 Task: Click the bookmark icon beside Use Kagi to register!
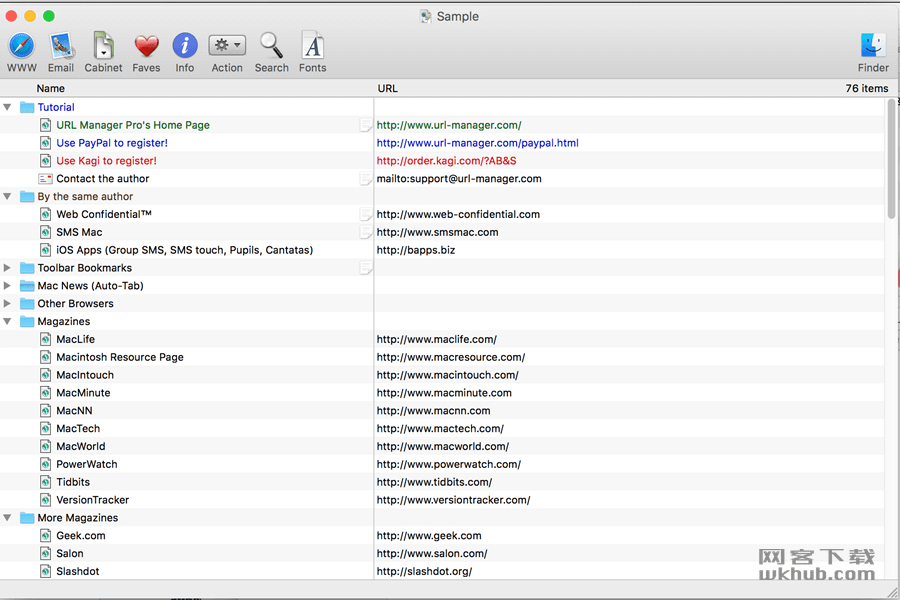click(x=45, y=160)
